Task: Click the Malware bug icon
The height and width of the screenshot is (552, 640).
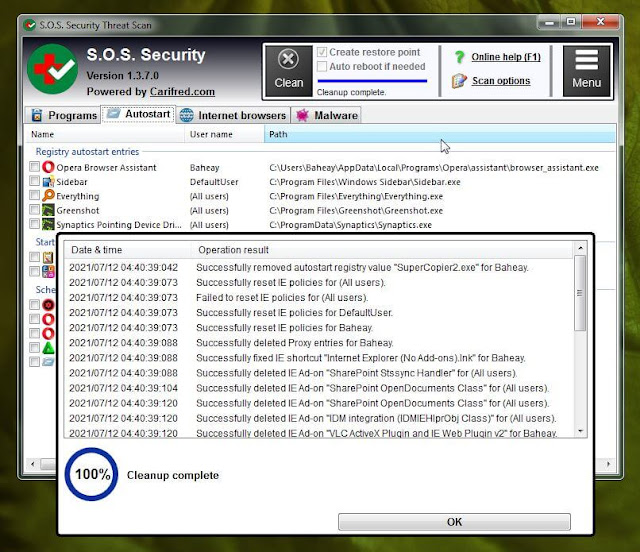Action: point(302,116)
